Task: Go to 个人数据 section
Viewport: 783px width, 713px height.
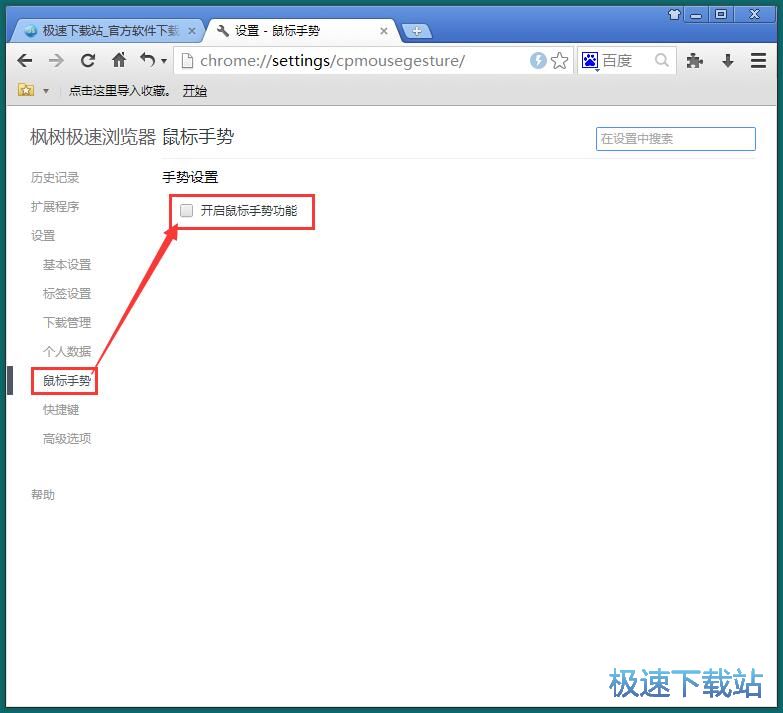Action: click(67, 352)
